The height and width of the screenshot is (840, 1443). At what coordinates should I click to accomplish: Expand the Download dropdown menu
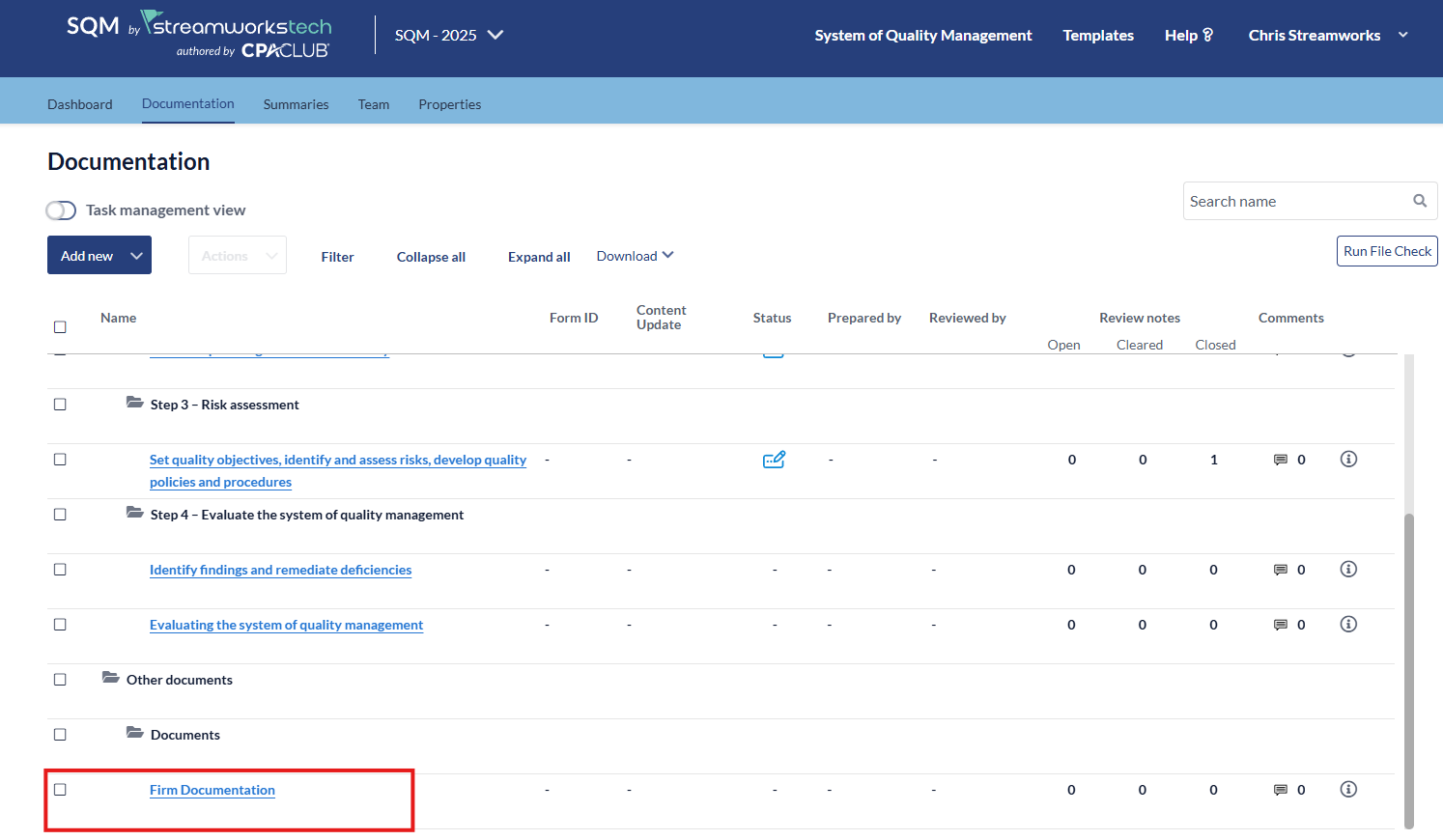tap(635, 256)
